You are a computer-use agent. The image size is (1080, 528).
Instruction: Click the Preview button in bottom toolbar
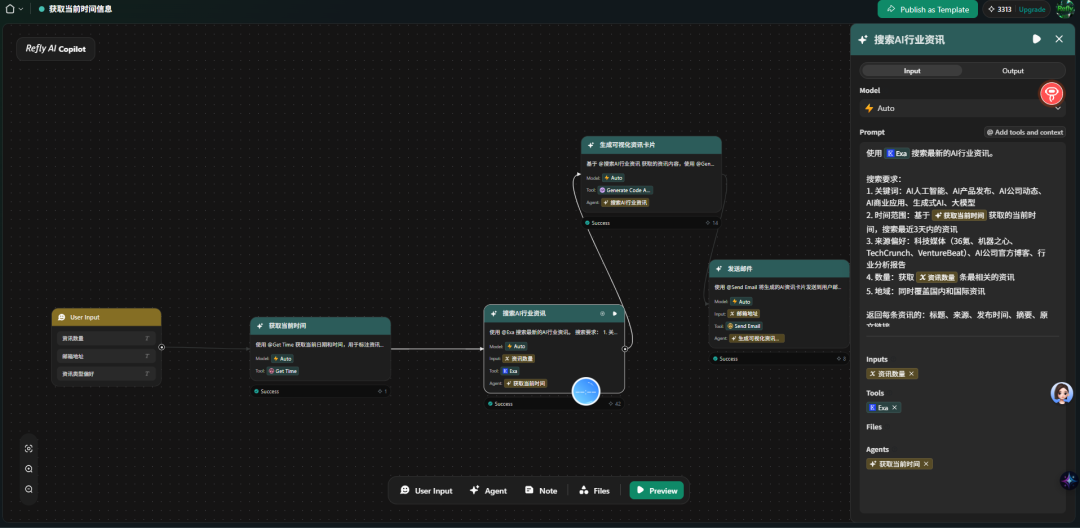click(656, 490)
